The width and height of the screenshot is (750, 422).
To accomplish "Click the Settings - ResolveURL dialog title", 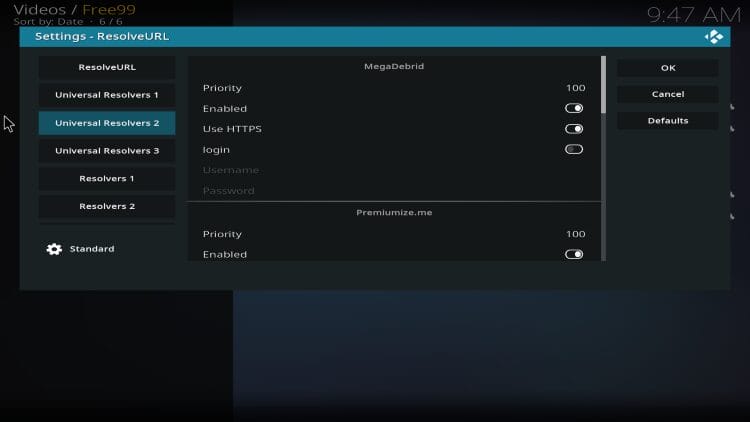I will point(102,36).
